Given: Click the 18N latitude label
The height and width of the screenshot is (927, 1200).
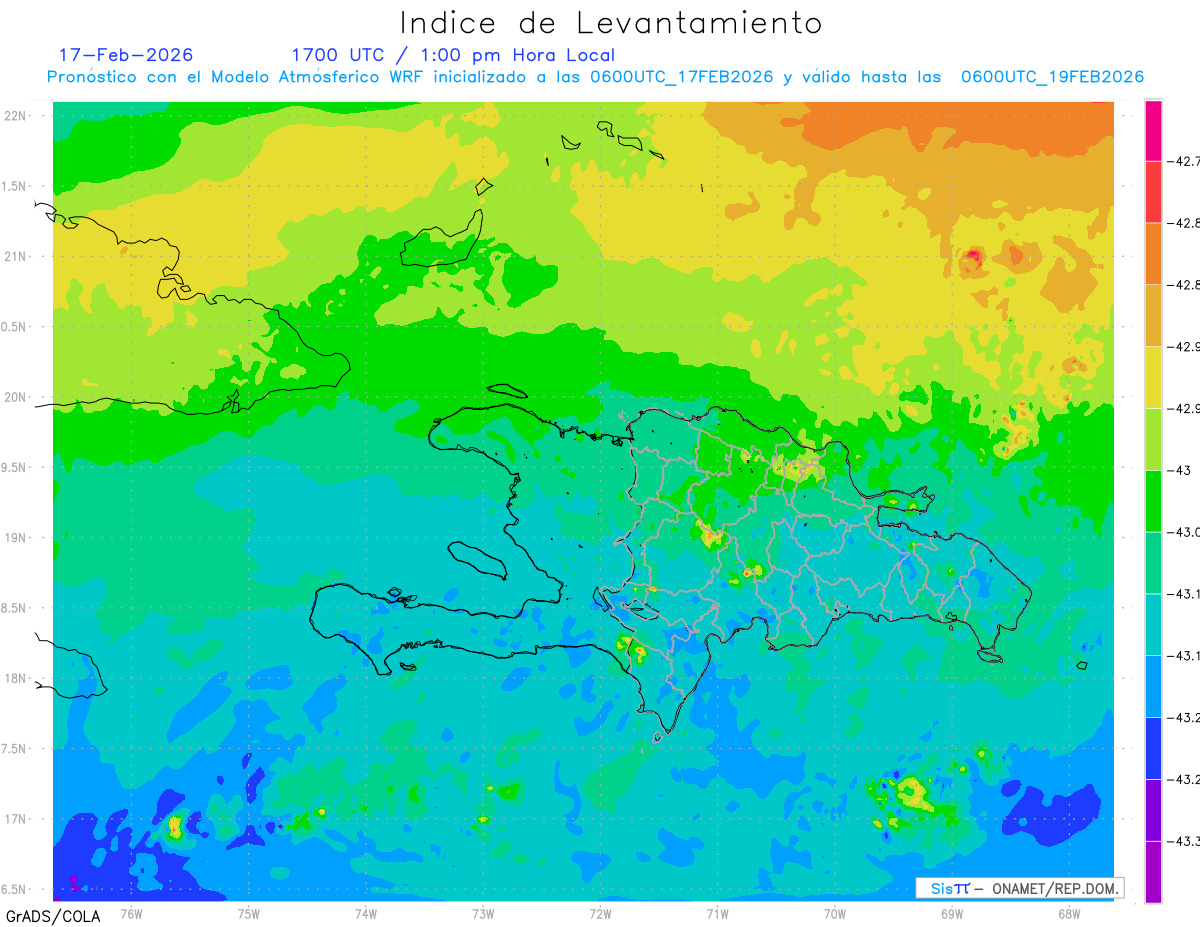Looking at the screenshot, I should click(x=16, y=678).
